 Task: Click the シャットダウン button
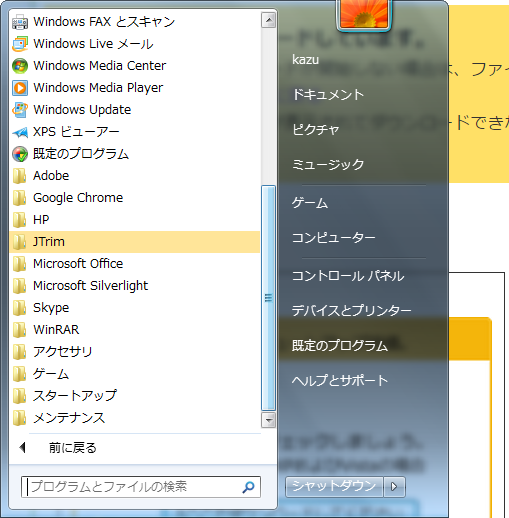click(x=334, y=487)
